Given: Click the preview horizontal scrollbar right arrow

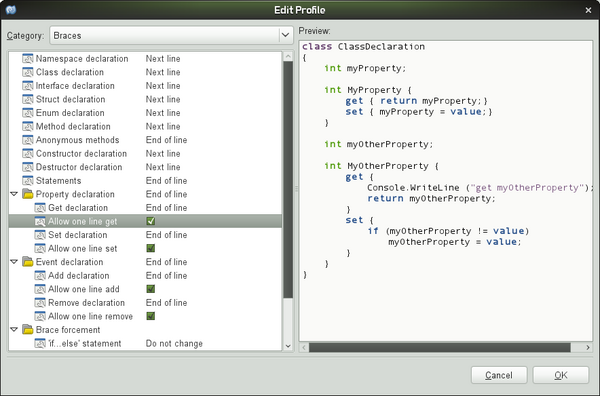Looking at the screenshot, I should point(588,347).
